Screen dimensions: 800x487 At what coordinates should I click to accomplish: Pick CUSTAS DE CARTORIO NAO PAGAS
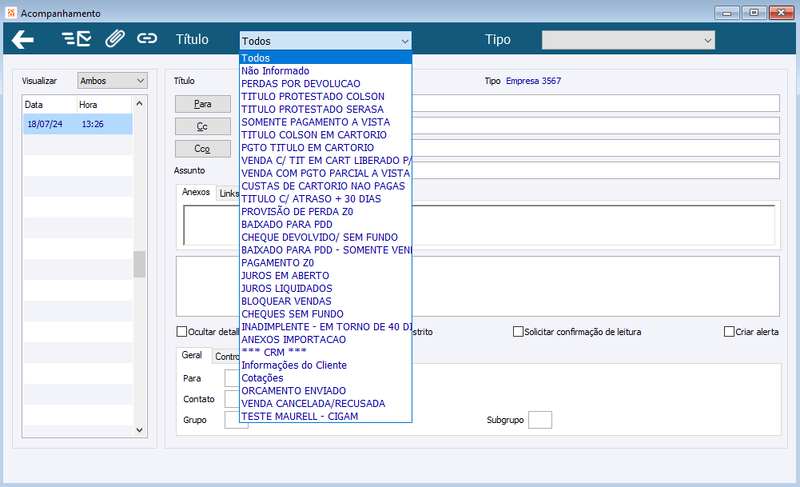pyautogui.click(x=326, y=186)
